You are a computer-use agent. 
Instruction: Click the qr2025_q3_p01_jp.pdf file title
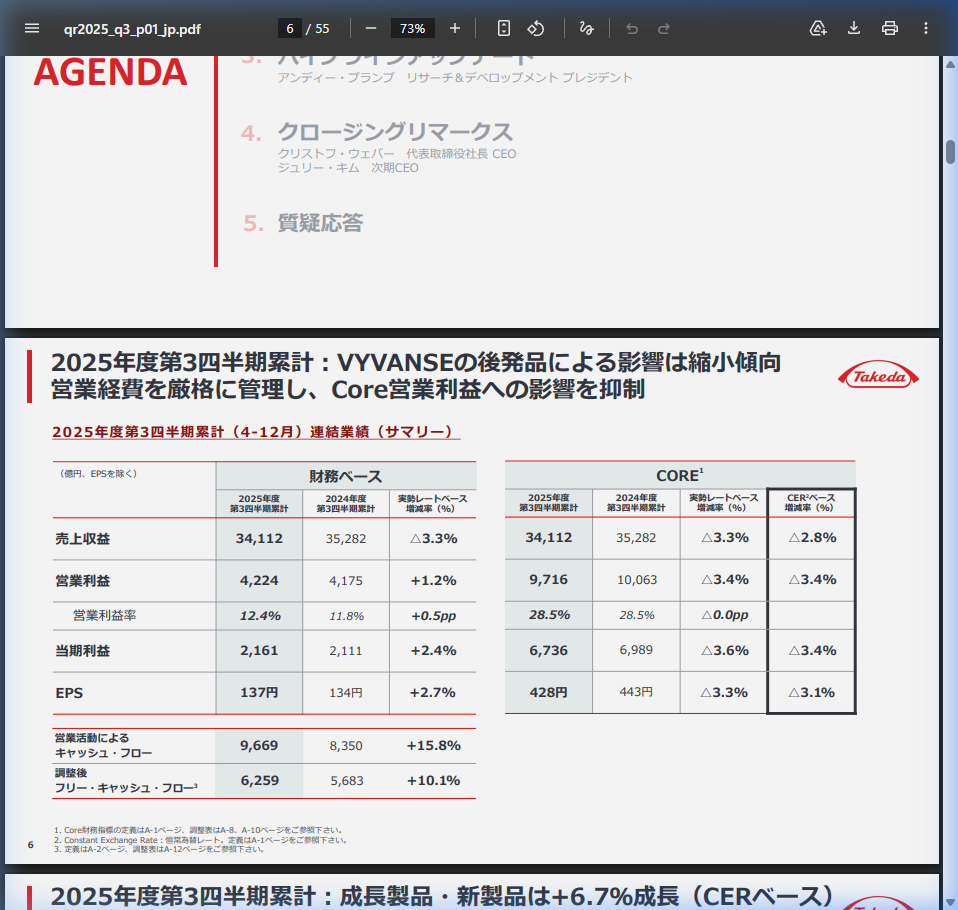coord(132,29)
